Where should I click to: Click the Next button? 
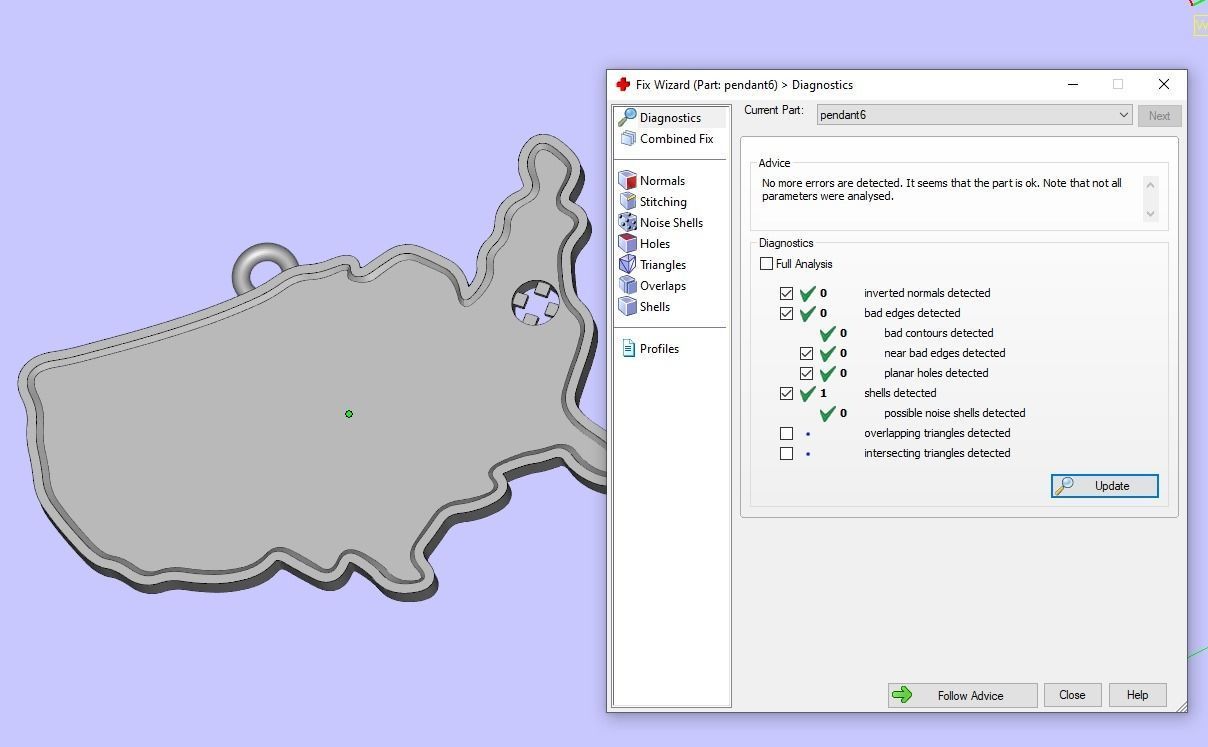coord(1159,115)
